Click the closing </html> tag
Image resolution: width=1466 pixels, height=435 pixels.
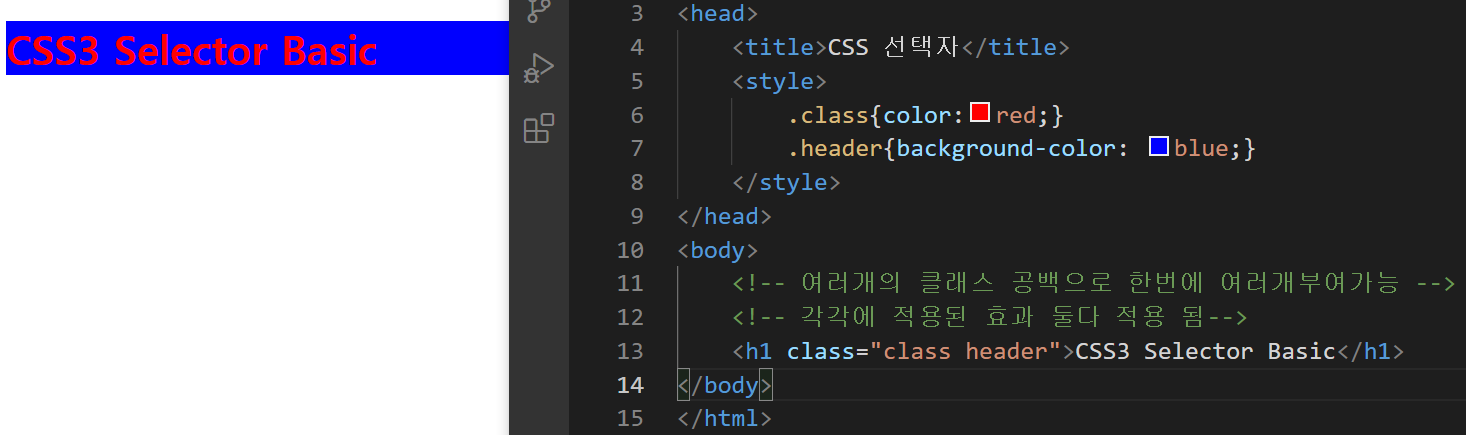coord(725,419)
